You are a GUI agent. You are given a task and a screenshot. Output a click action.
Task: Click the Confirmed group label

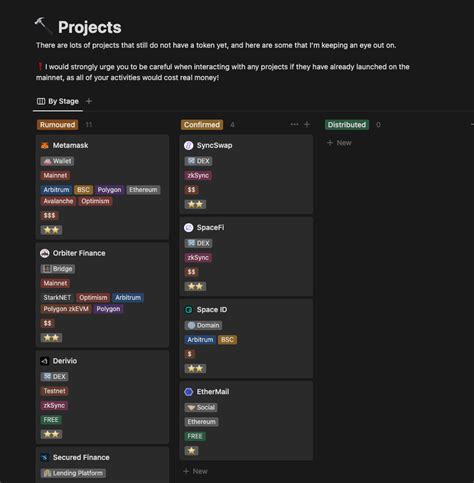coord(202,125)
